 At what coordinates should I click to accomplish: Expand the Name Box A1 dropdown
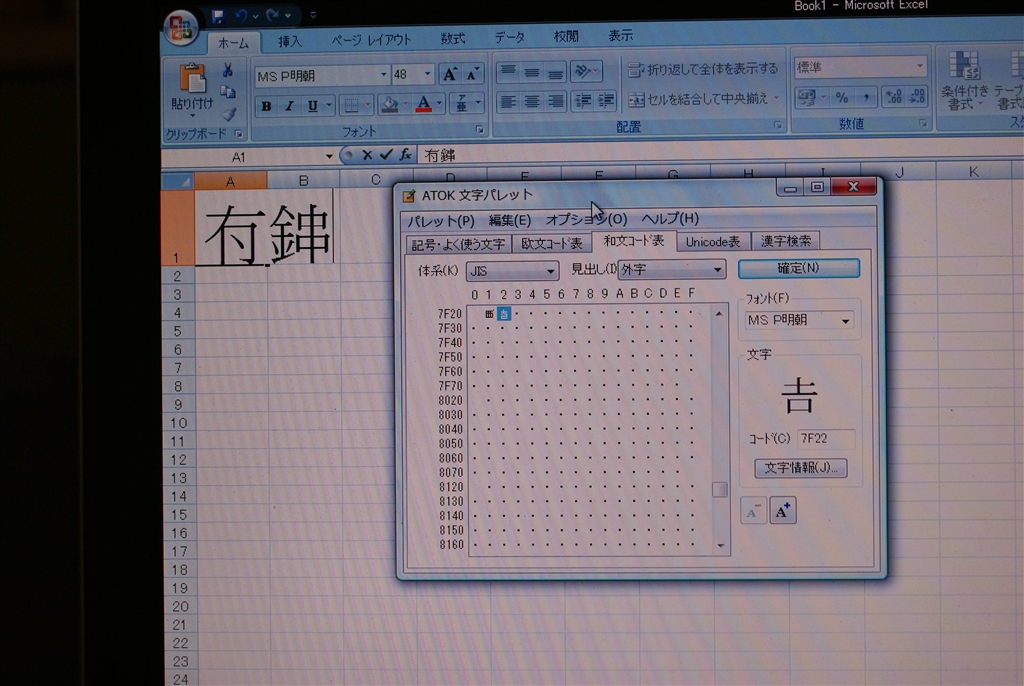pyautogui.click(x=328, y=156)
